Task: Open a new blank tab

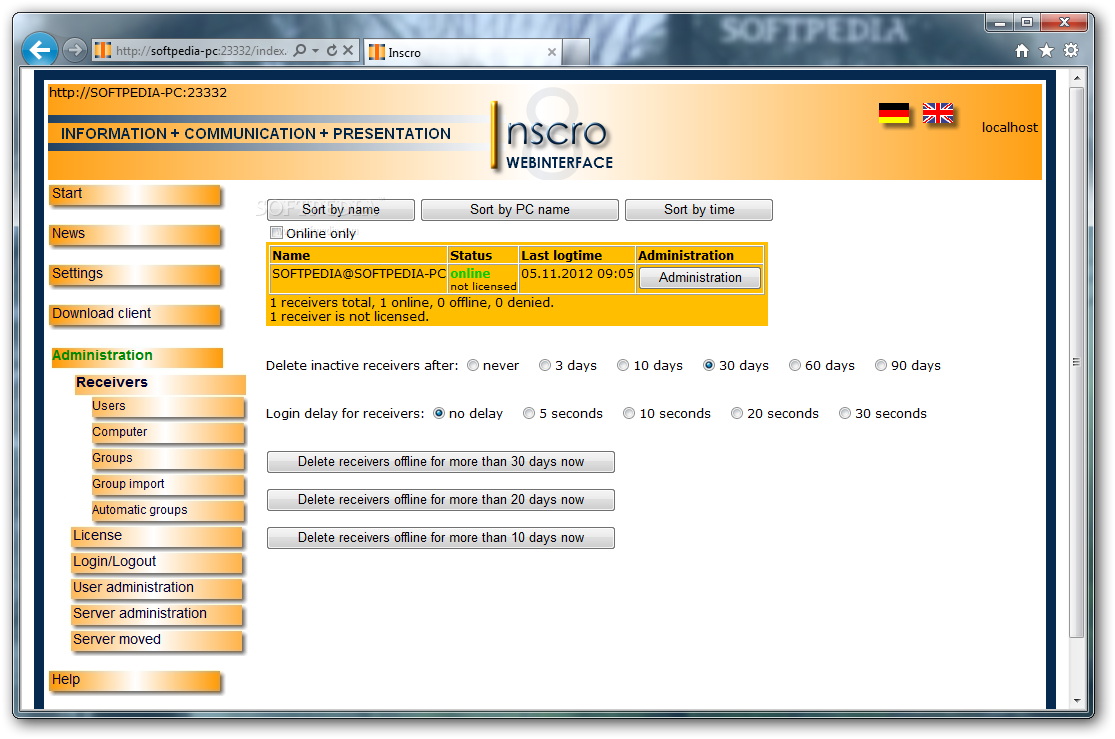Action: 576,52
